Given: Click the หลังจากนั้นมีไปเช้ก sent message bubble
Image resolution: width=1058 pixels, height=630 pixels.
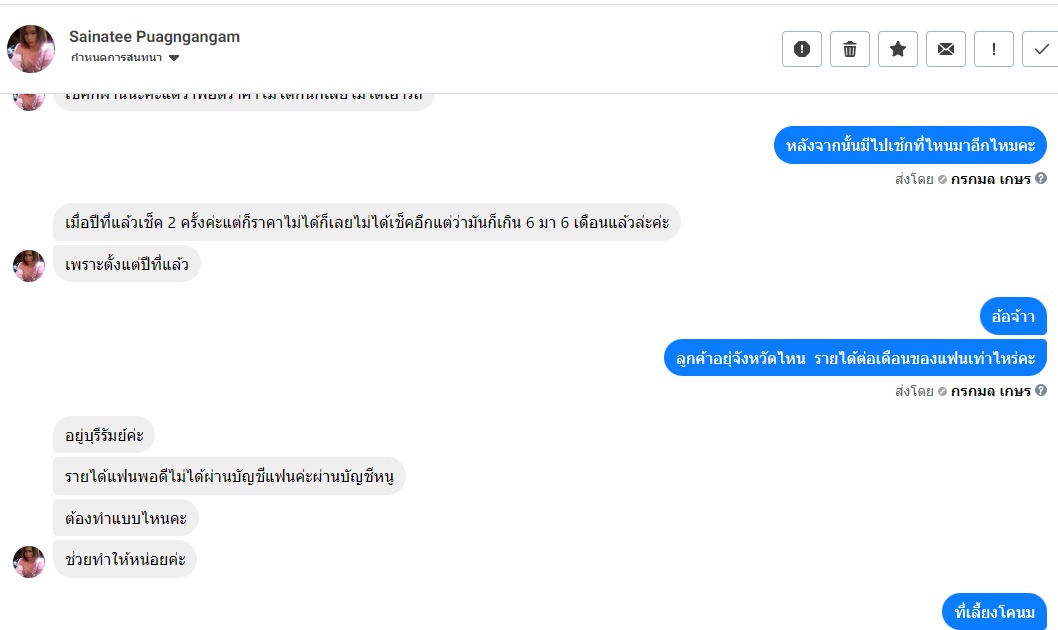Looking at the screenshot, I should (910, 146).
